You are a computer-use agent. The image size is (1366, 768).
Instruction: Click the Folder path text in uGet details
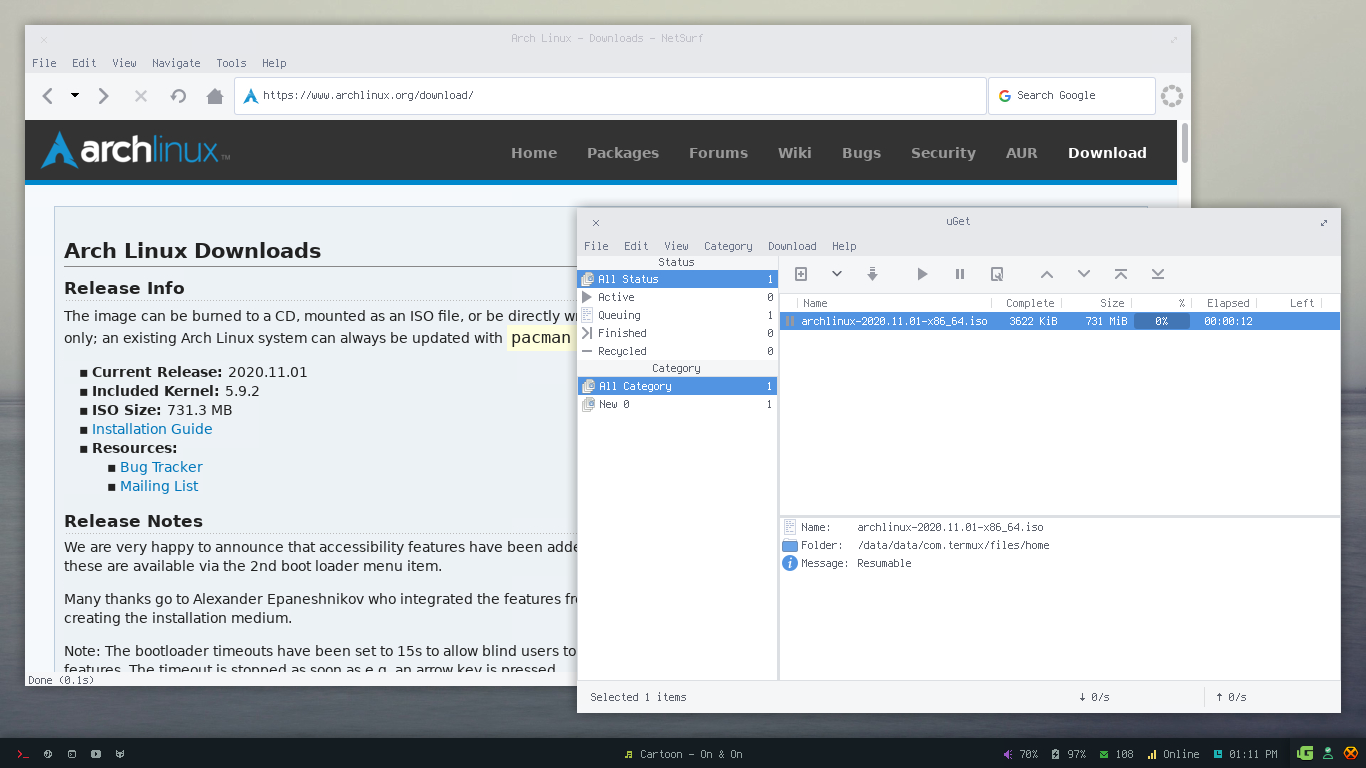[953, 545]
